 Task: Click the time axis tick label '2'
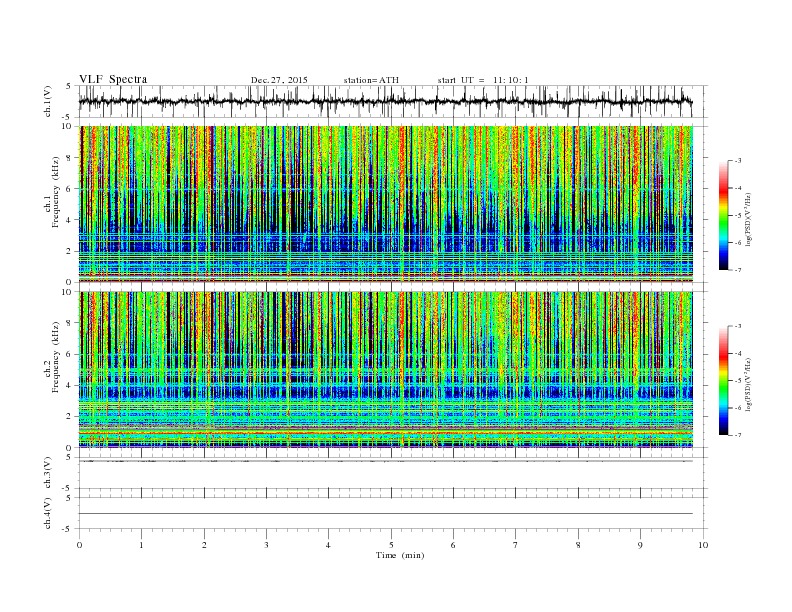tap(204, 545)
